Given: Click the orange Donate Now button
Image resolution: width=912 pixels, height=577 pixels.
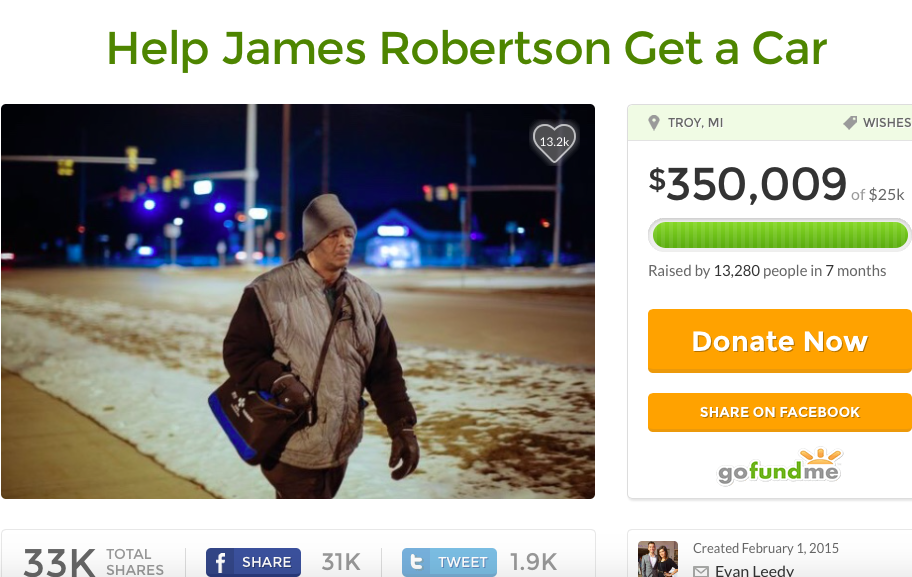Looking at the screenshot, I should click(x=779, y=341).
